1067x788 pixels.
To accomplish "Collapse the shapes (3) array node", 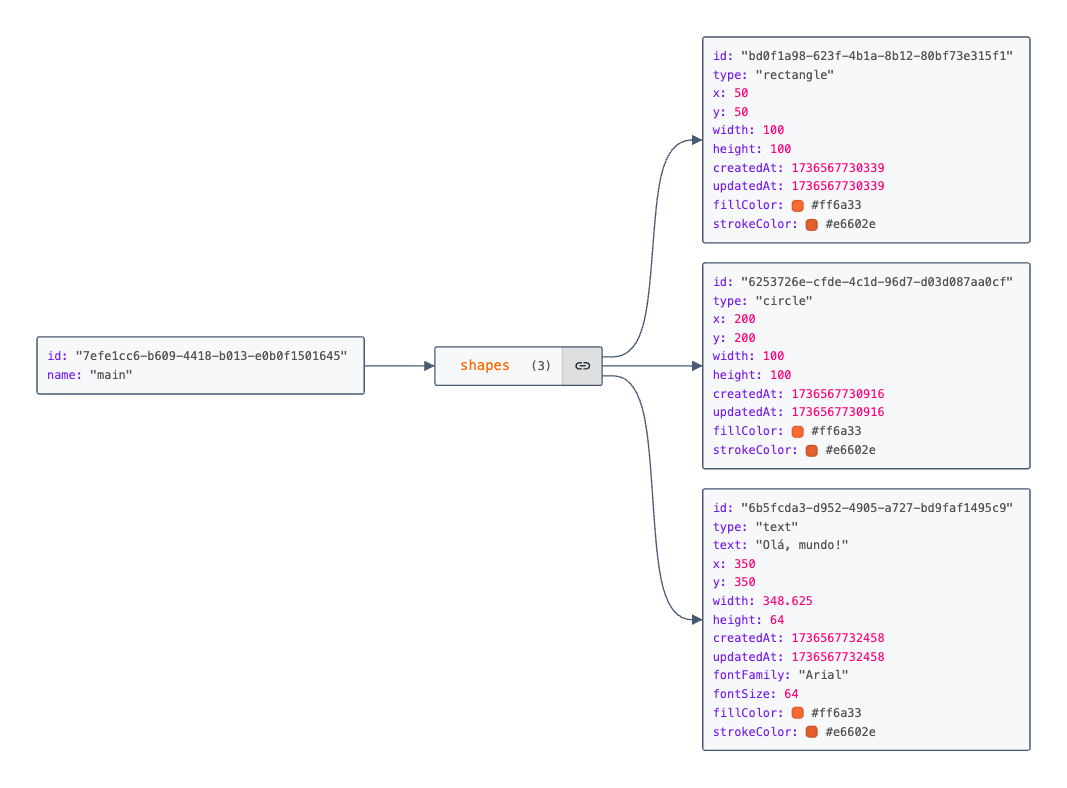I will click(x=485, y=366).
